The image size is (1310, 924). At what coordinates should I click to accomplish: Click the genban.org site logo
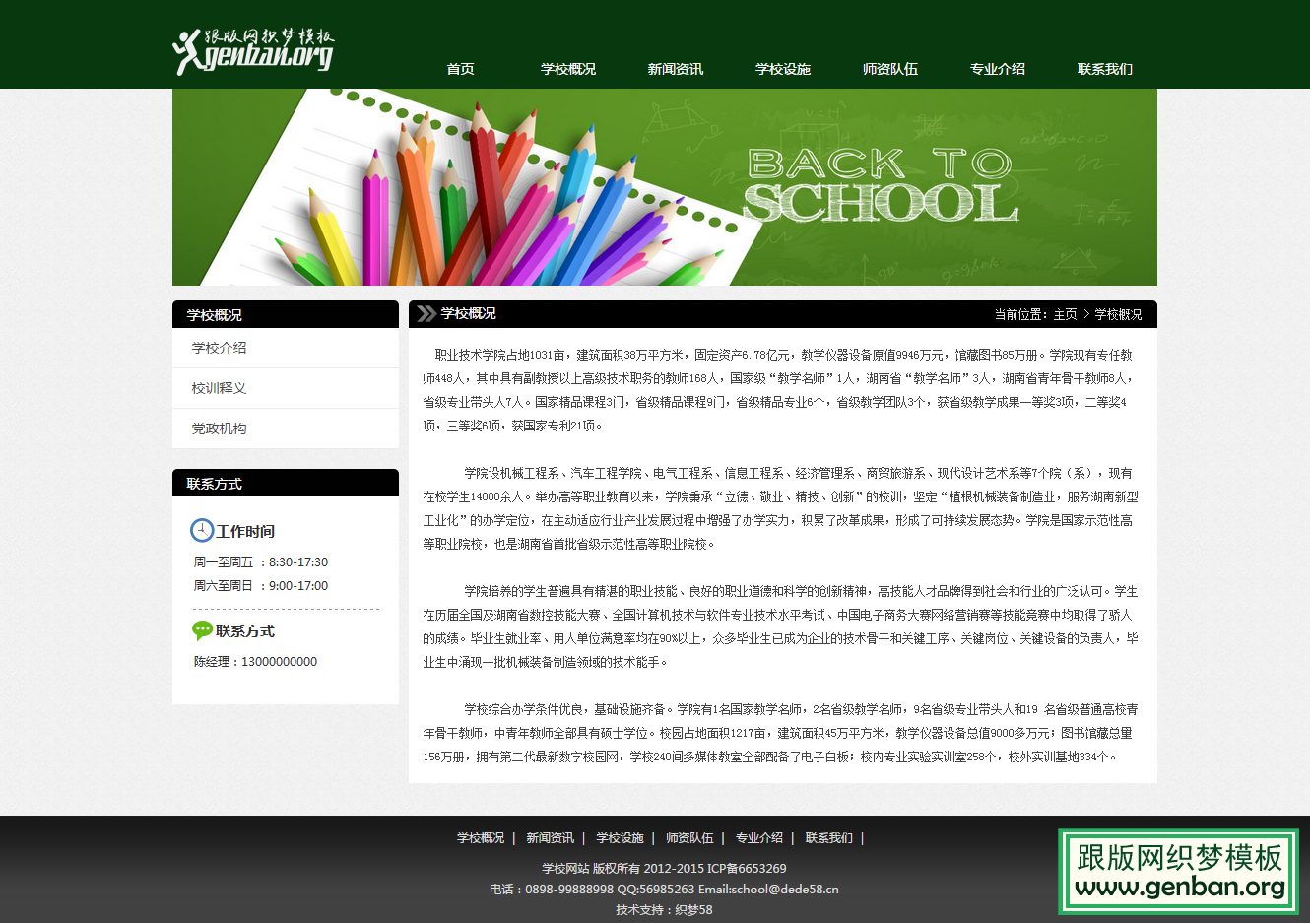253,51
